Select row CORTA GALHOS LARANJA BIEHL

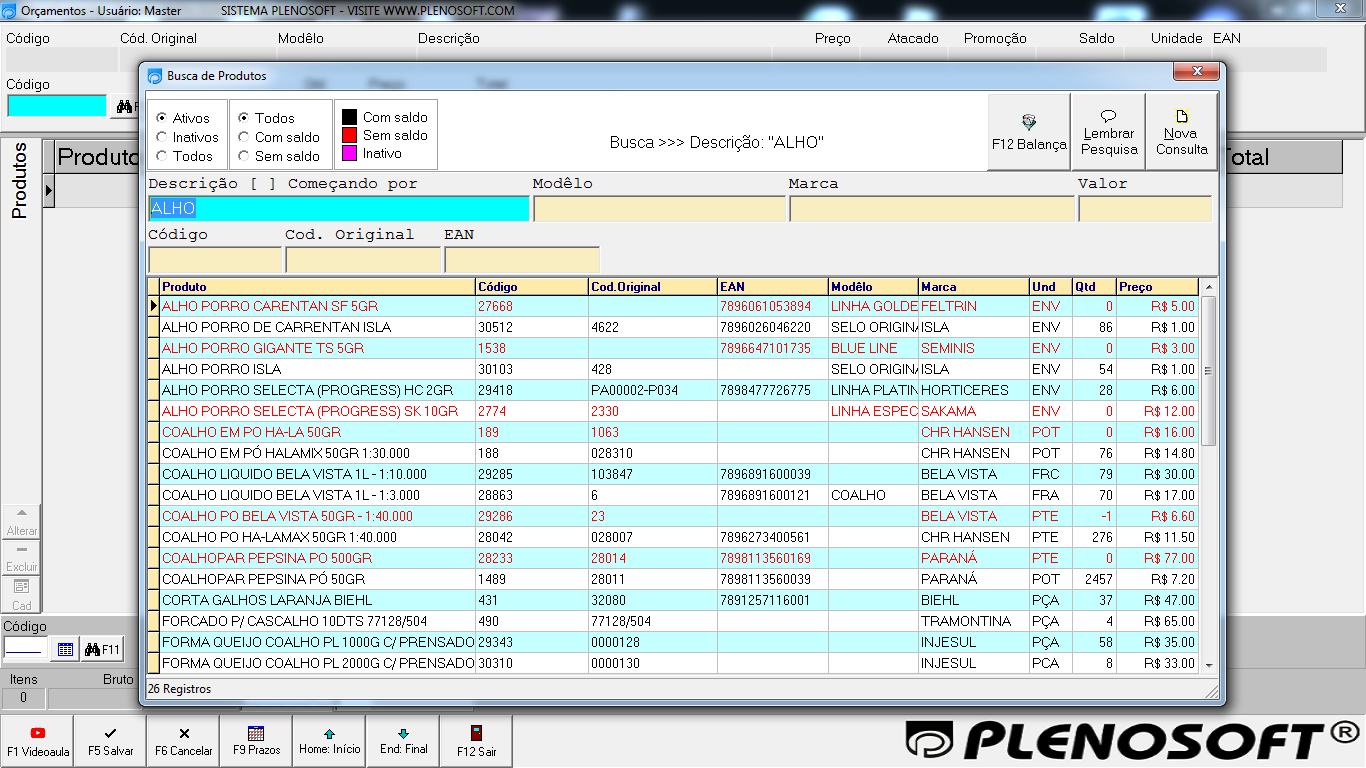click(679, 600)
